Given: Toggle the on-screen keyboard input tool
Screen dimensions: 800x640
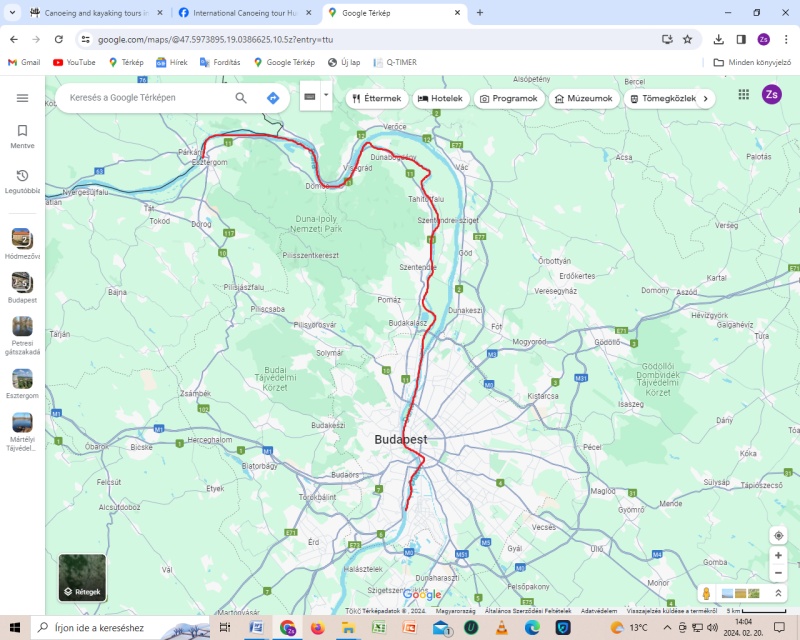Looking at the screenshot, I should (310, 96).
